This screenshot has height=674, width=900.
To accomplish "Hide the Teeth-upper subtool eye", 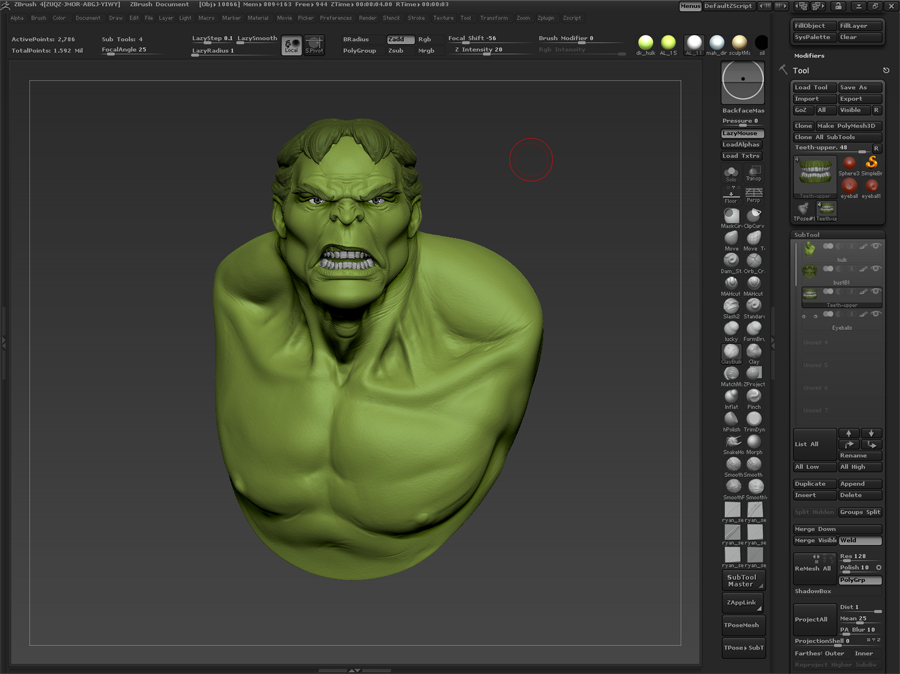I will pos(875,292).
